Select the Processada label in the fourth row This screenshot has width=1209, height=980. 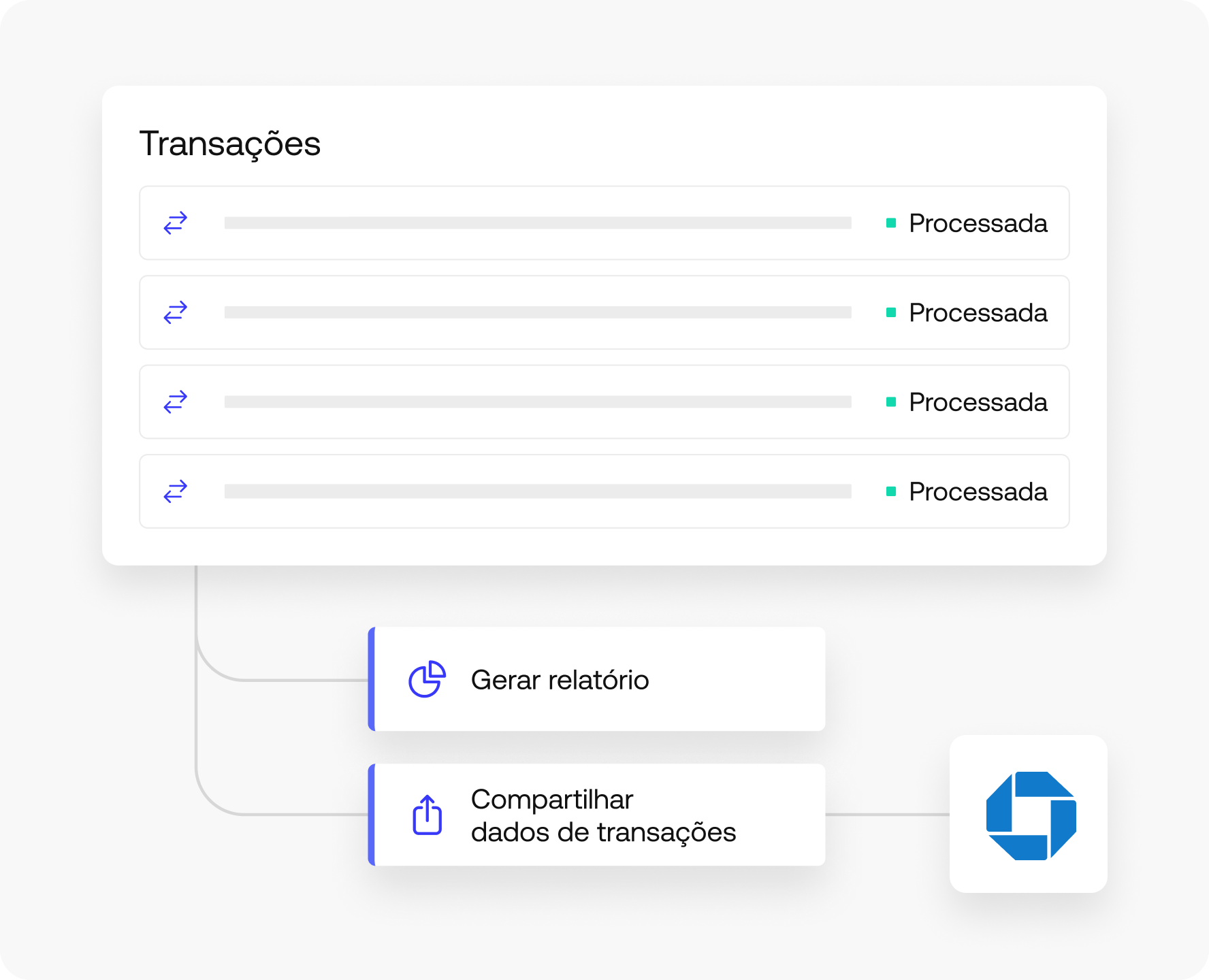978,492
